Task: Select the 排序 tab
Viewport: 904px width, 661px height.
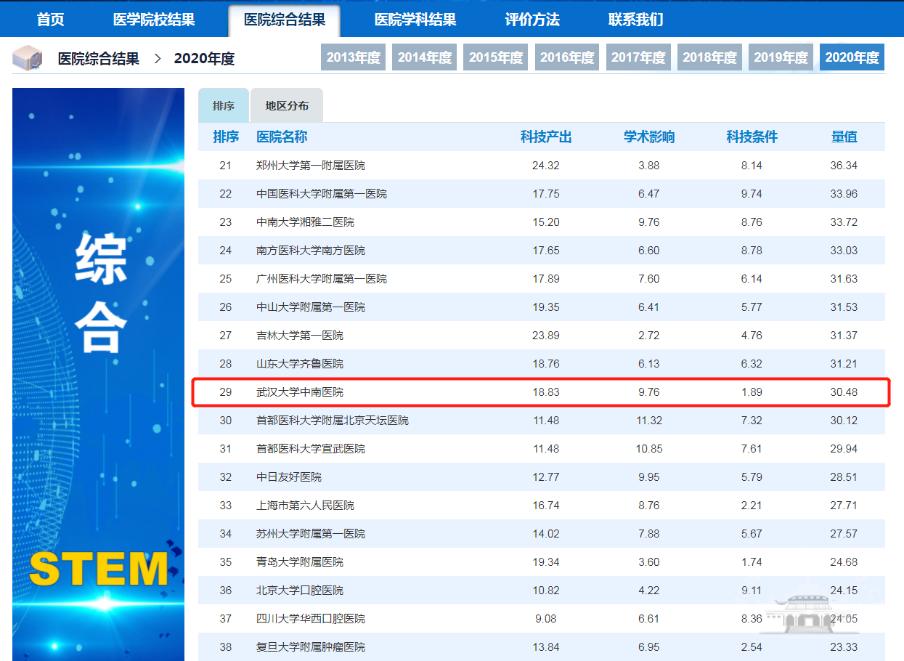Action: point(223,106)
